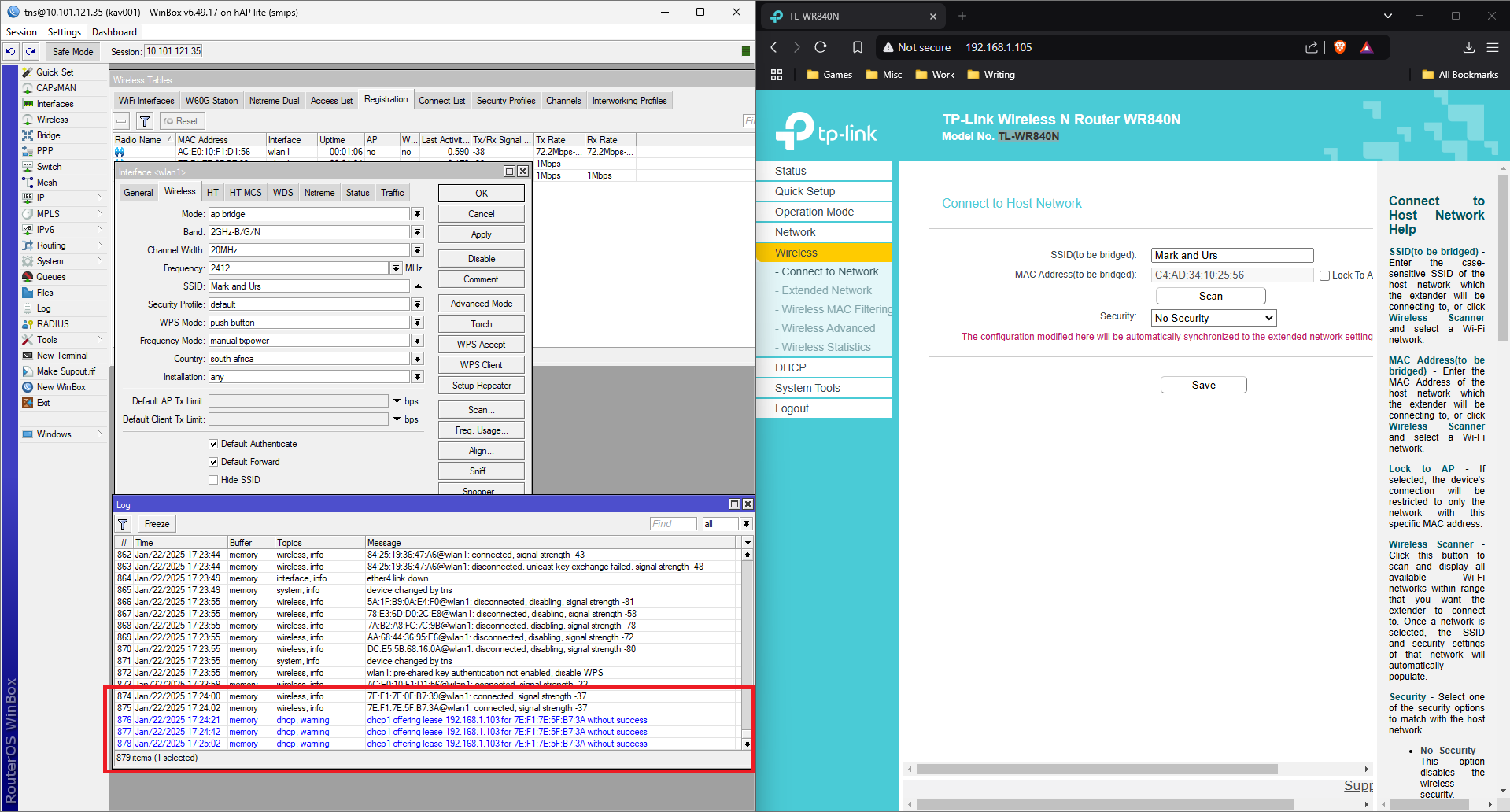
Task: Open Log in WinBox sidebar
Action: click(43, 308)
